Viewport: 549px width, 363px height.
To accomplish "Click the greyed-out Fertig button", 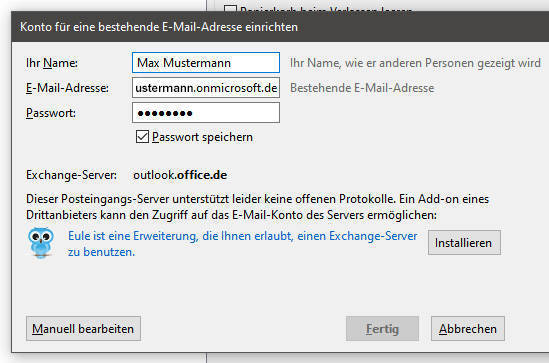I will pyautogui.click(x=382, y=329).
